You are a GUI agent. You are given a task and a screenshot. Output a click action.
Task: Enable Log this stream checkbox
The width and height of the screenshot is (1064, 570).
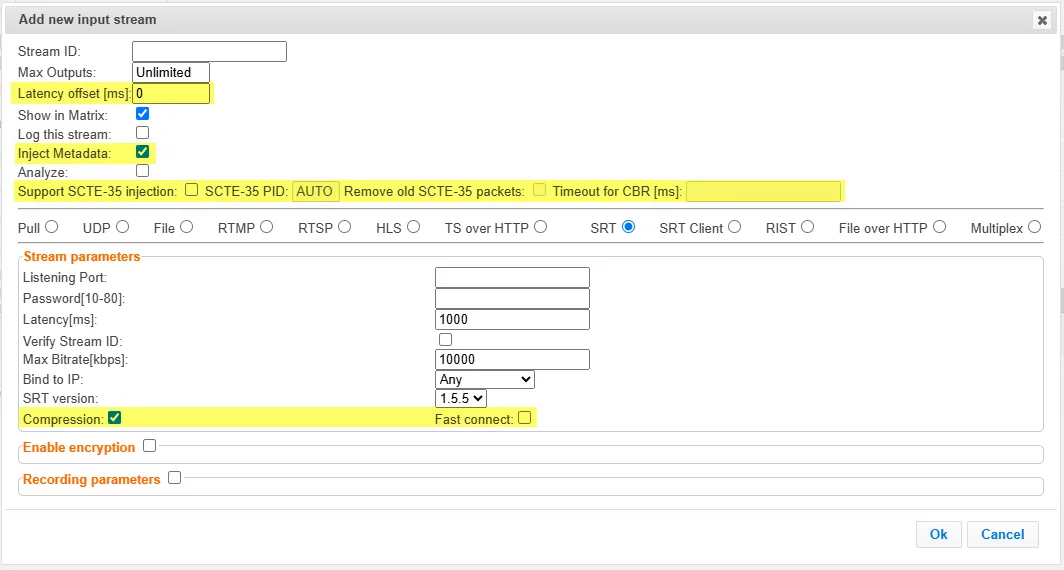[142, 132]
